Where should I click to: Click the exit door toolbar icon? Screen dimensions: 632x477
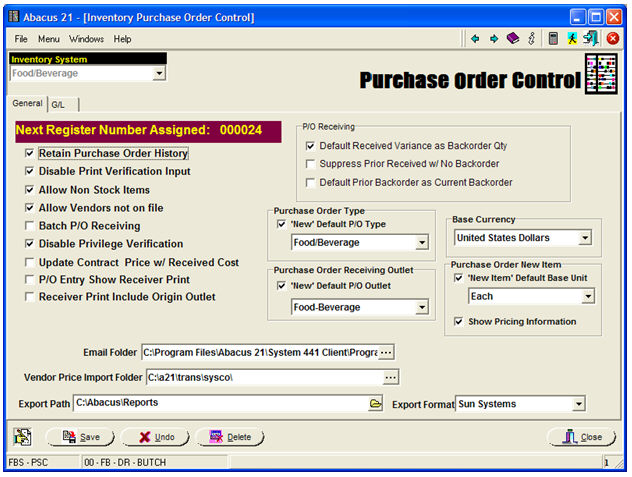pyautogui.click(x=591, y=39)
